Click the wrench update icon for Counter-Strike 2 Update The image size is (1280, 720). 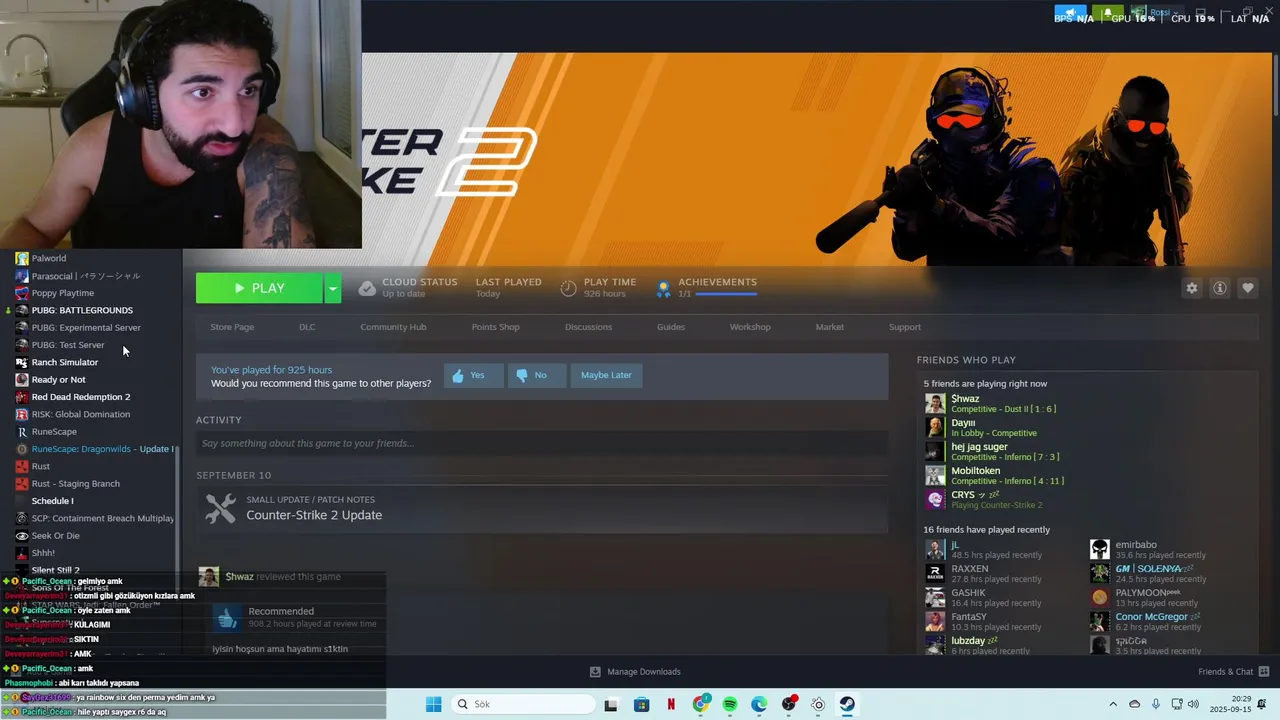pyautogui.click(x=220, y=508)
